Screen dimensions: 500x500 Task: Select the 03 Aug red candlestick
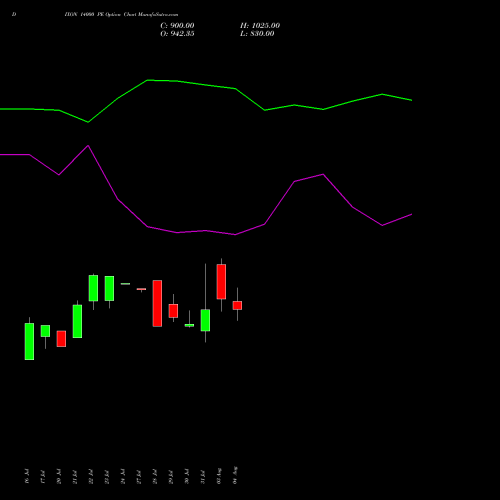click(221, 282)
